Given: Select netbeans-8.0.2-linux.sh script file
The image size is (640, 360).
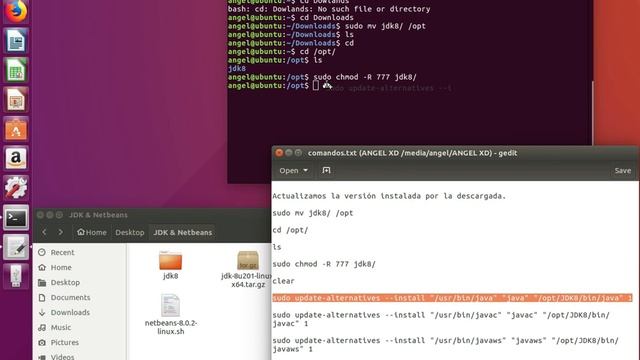Looking at the screenshot, I should click(x=171, y=314).
